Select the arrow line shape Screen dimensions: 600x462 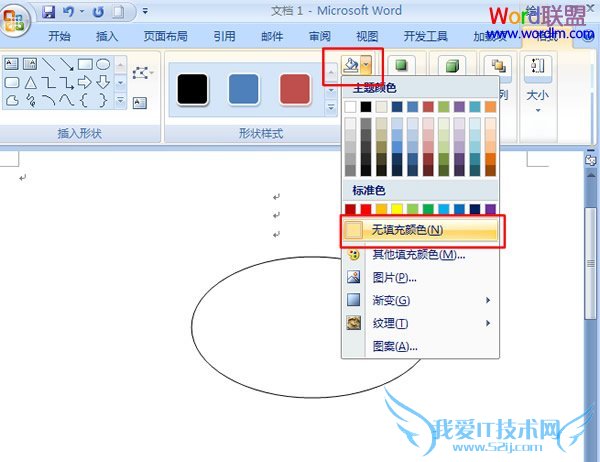tap(67, 64)
